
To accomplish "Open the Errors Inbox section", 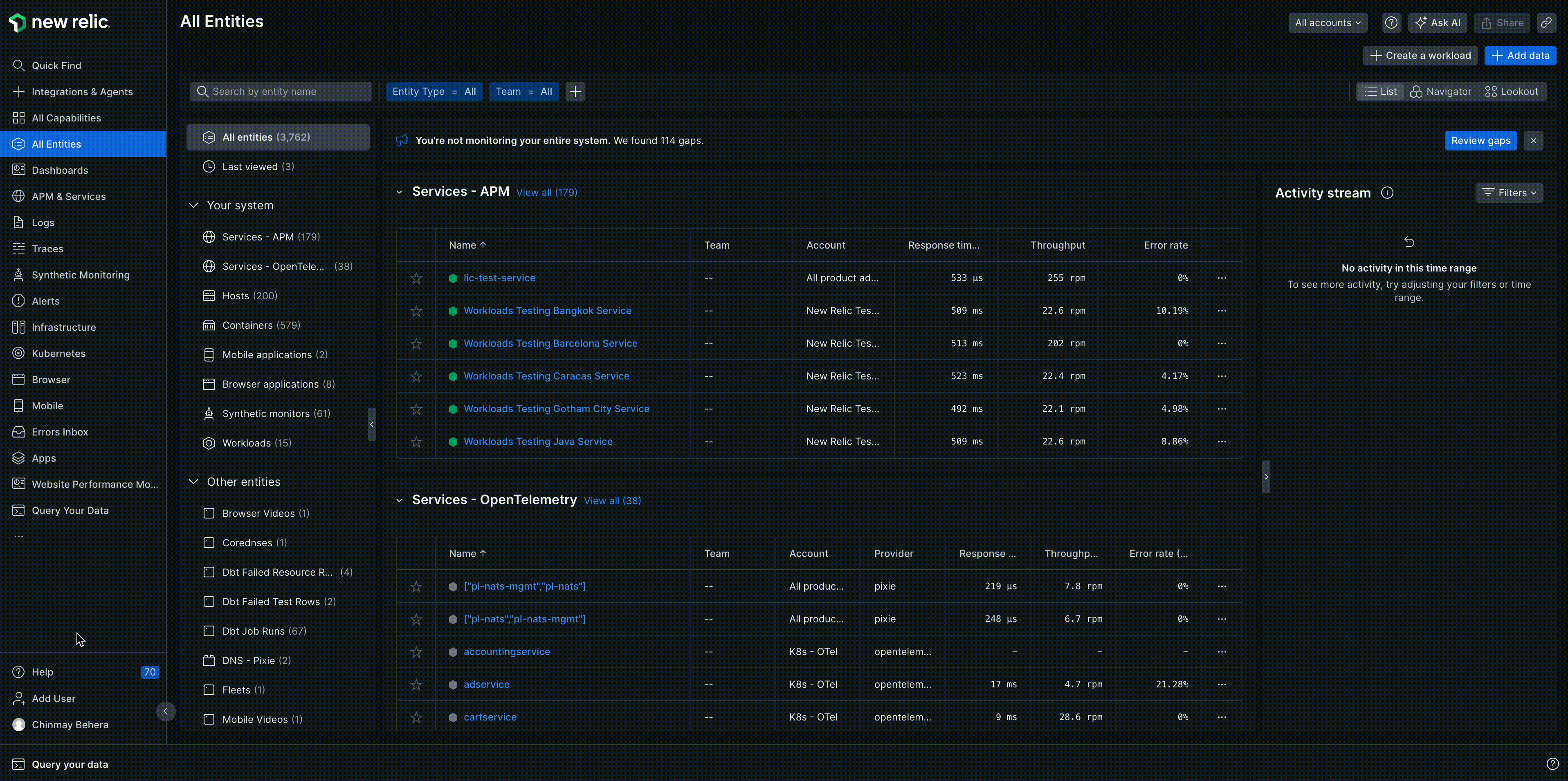I will coord(59,431).
